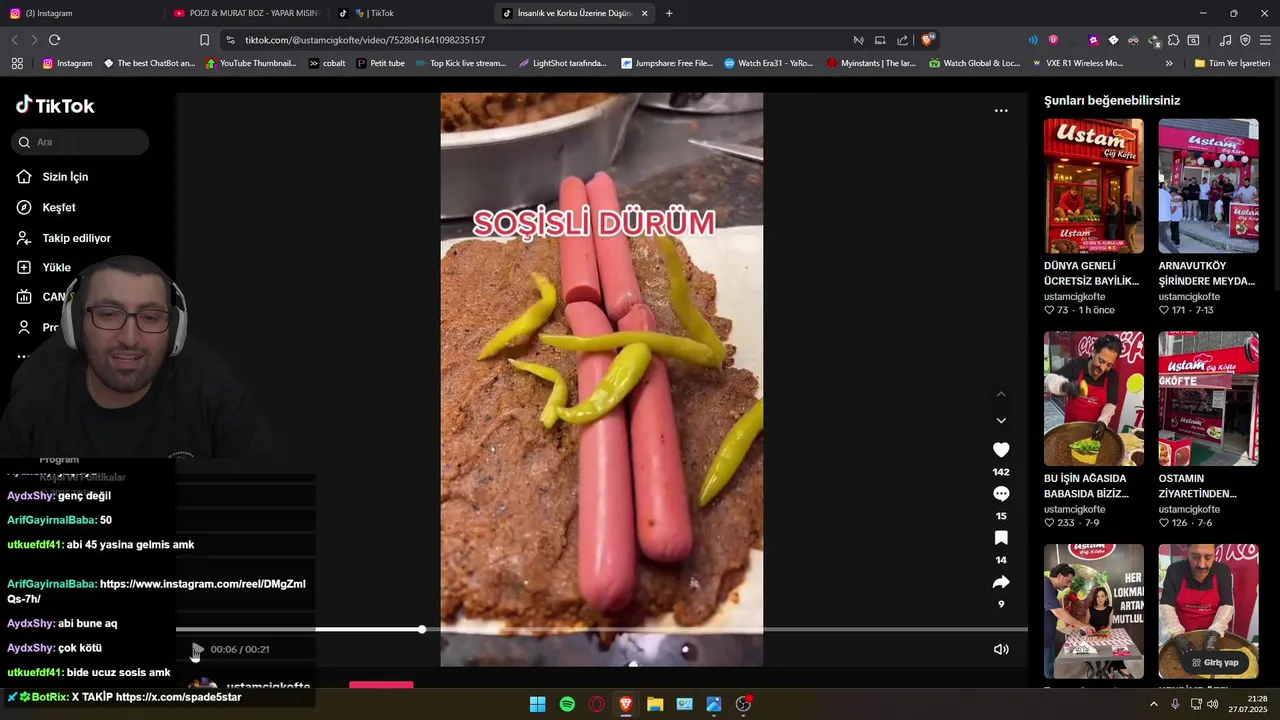Viewport: 1280px width, 720px height.
Task: Open the Watch Era31 bookmark
Action: [769, 63]
